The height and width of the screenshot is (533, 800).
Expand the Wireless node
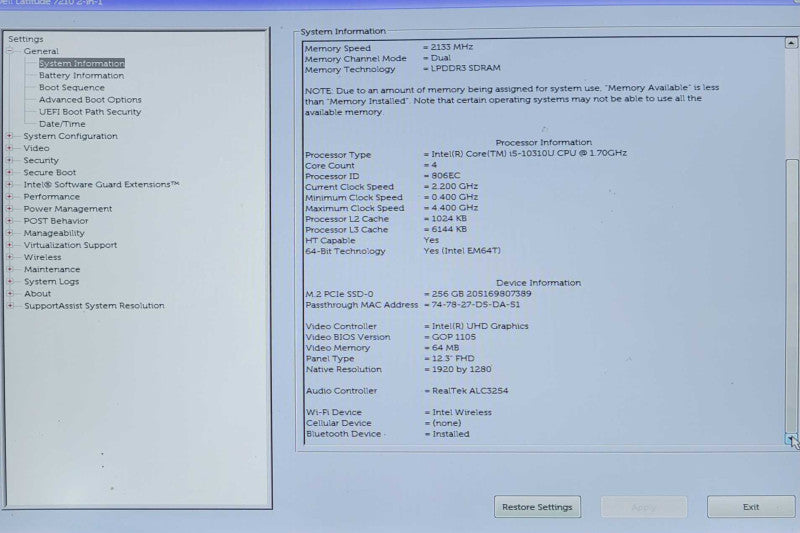(x=9, y=257)
